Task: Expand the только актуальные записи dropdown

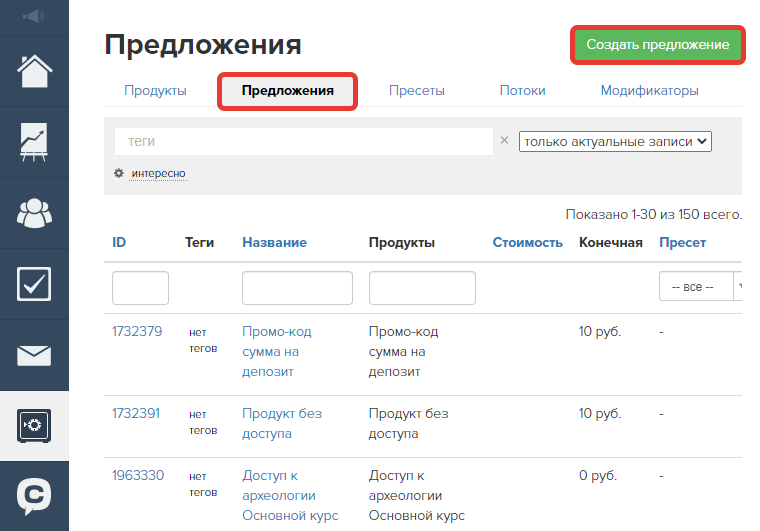Action: point(614,142)
